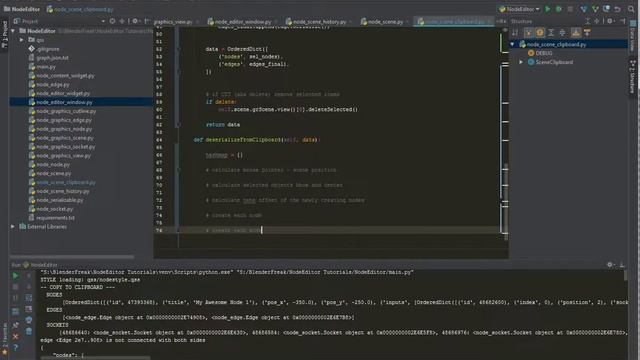Click the green Debug bug icon
640x360 pixels.
(x=559, y=9)
